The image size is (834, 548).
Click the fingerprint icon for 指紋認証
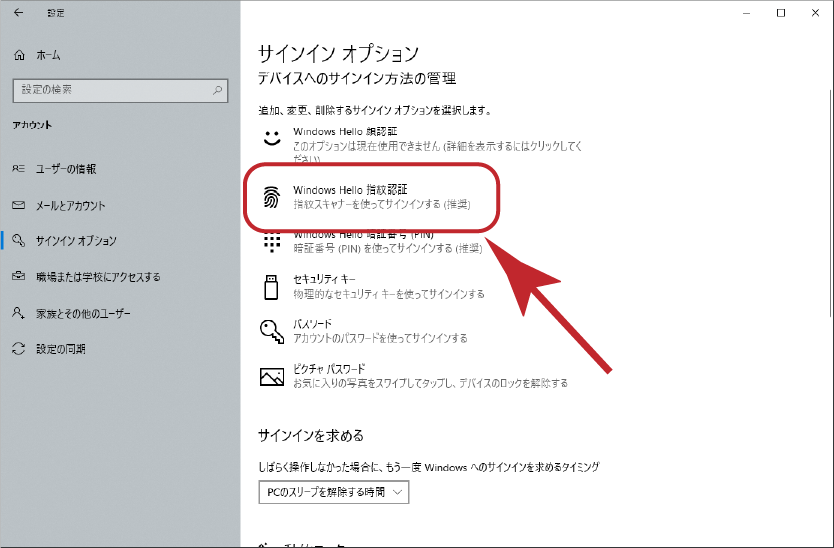pyautogui.click(x=272, y=197)
